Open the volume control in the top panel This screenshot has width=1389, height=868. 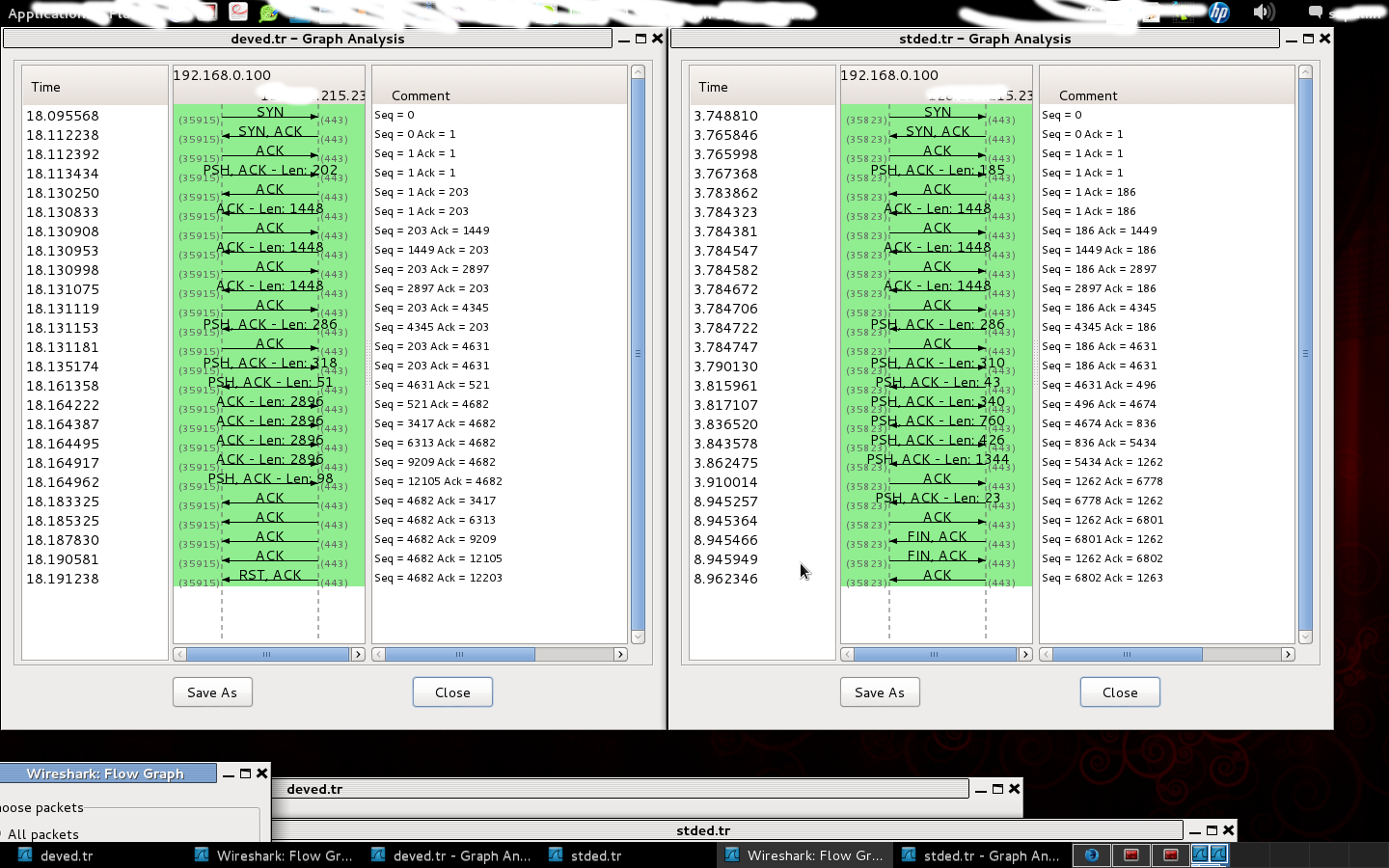[x=1264, y=13]
